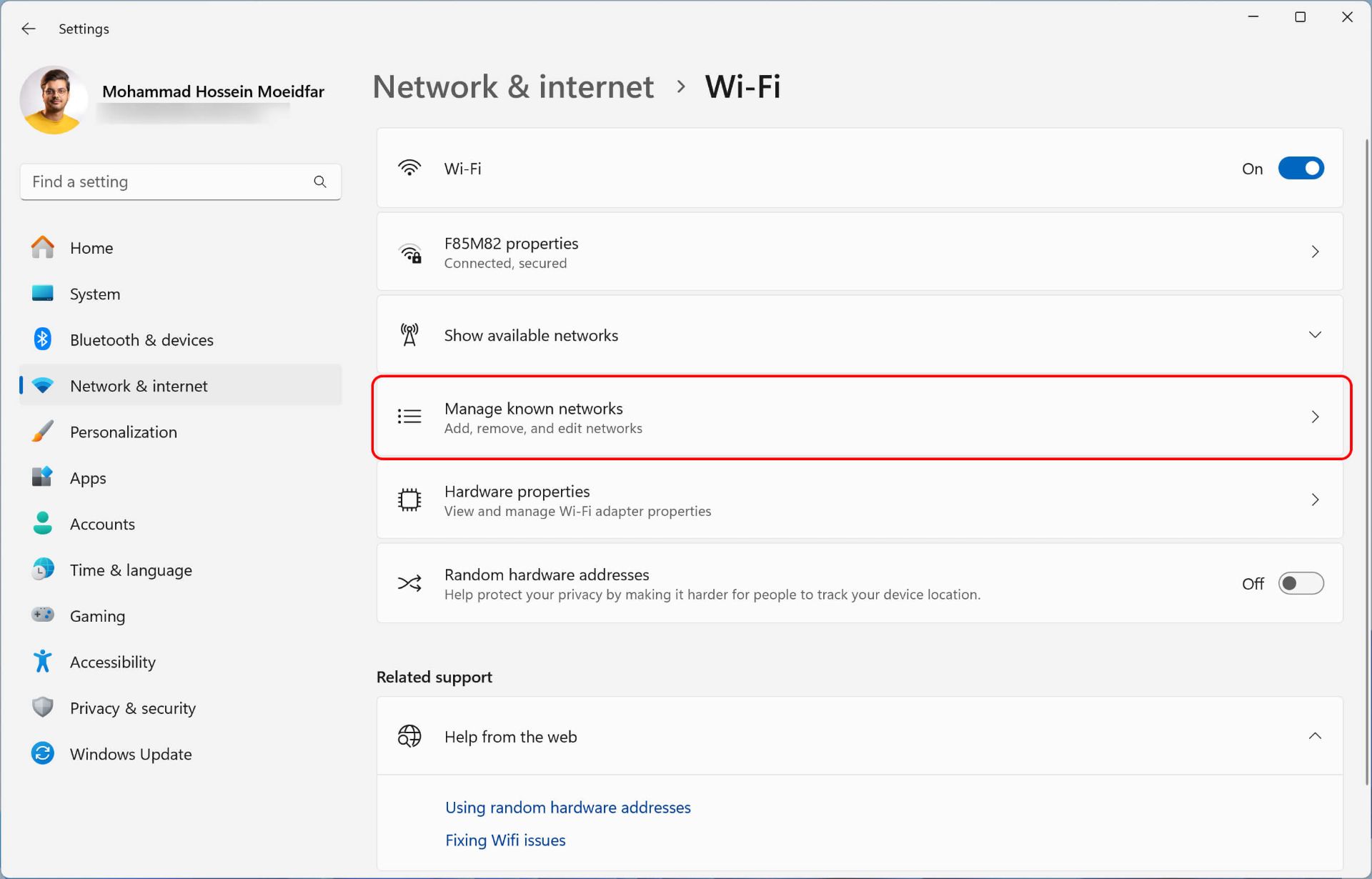Screen dimensions: 1372x879
Task: Open Accessibility settings
Action: 180,662
